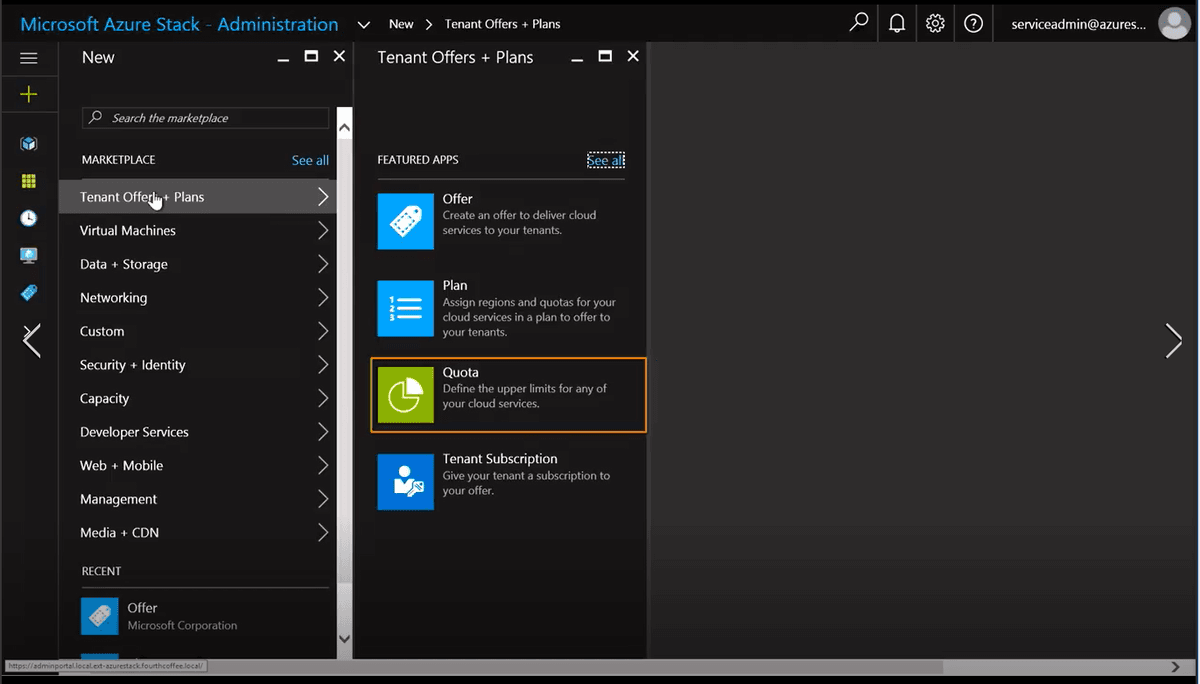The image size is (1200, 684).
Task: Click Microsoft Azure Stack - Administration title
Action: [180, 24]
